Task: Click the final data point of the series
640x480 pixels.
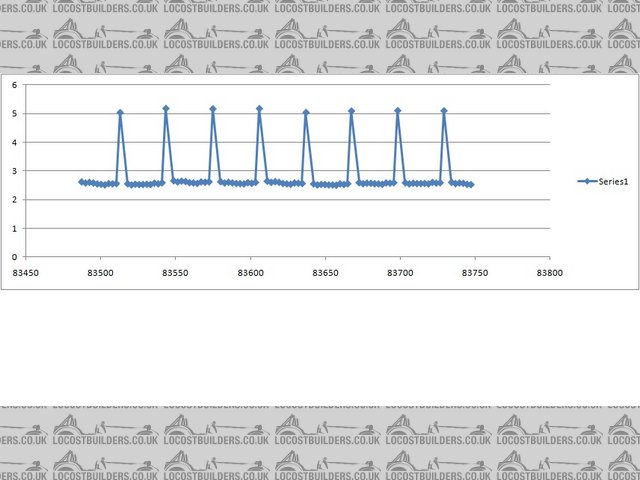Action: pos(471,184)
